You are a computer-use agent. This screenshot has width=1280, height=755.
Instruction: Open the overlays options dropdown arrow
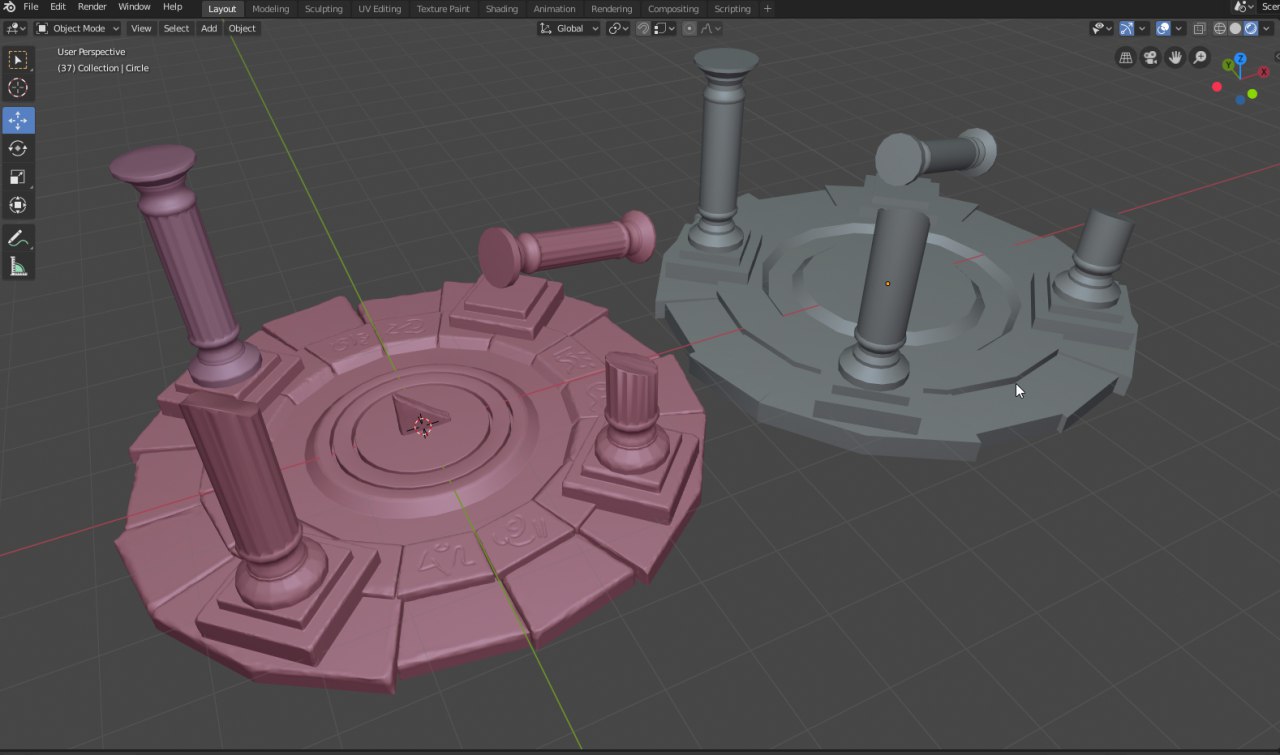pos(1179,28)
